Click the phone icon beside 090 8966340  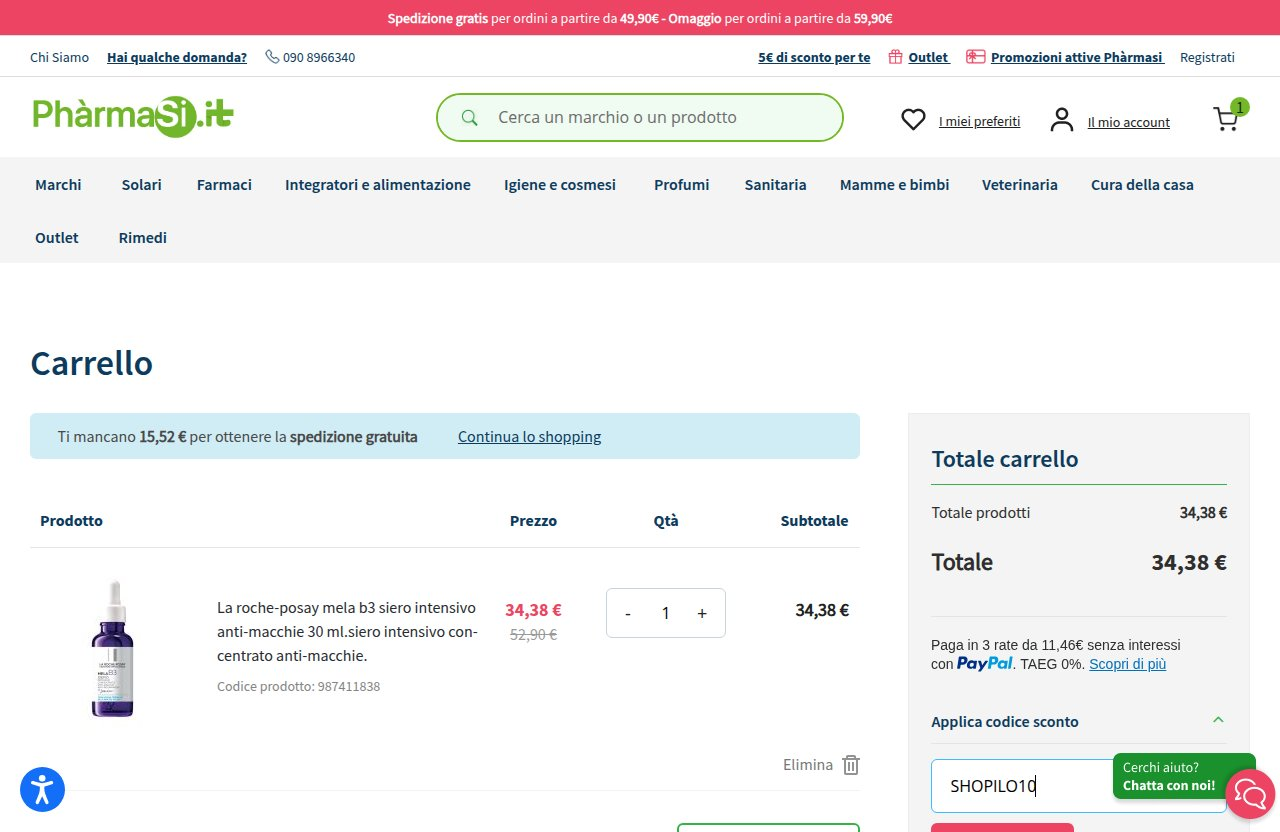(x=272, y=57)
